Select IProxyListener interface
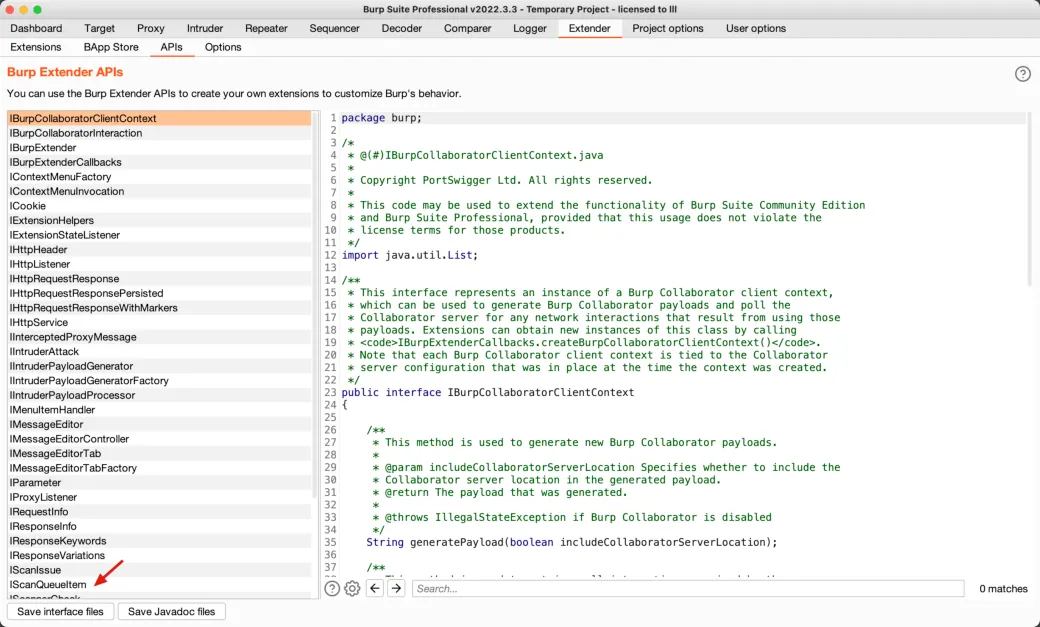Image resolution: width=1040 pixels, height=627 pixels. 159,498
